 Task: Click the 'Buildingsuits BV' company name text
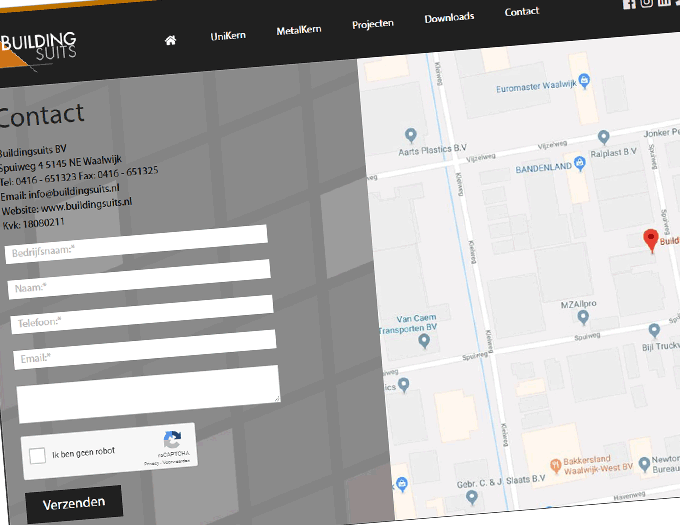pos(33,151)
